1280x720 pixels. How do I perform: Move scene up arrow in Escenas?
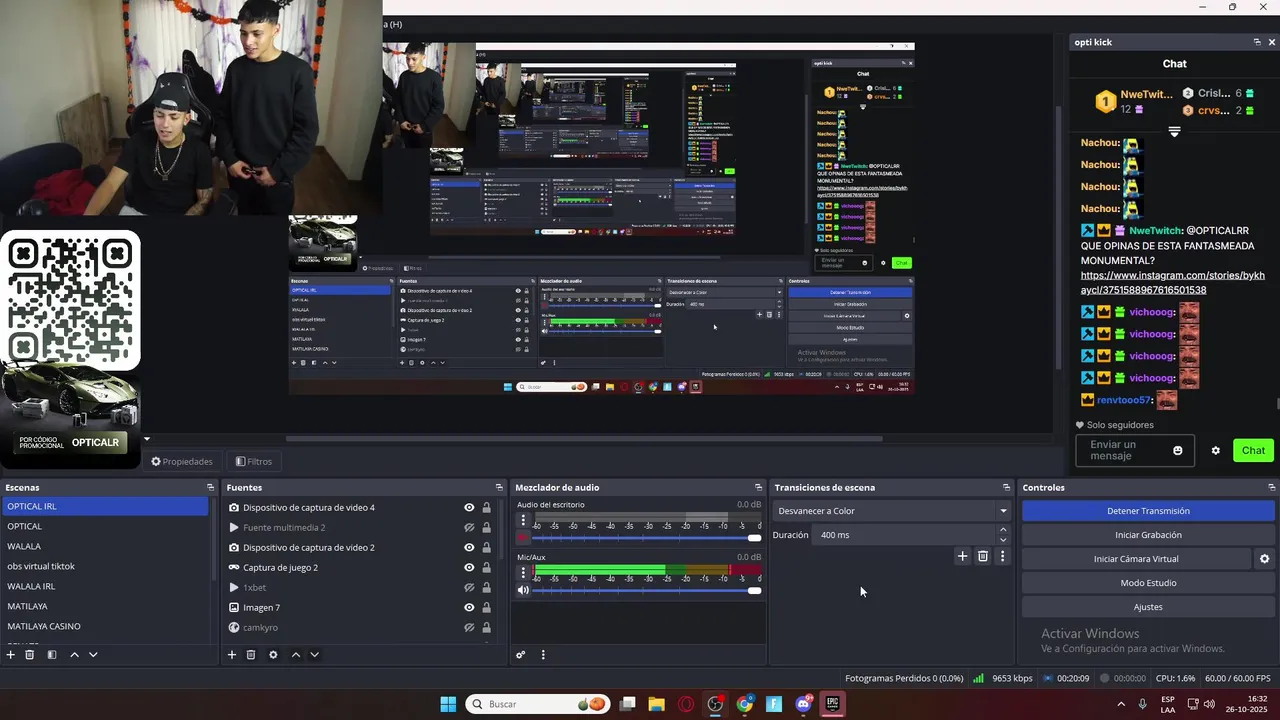74,655
